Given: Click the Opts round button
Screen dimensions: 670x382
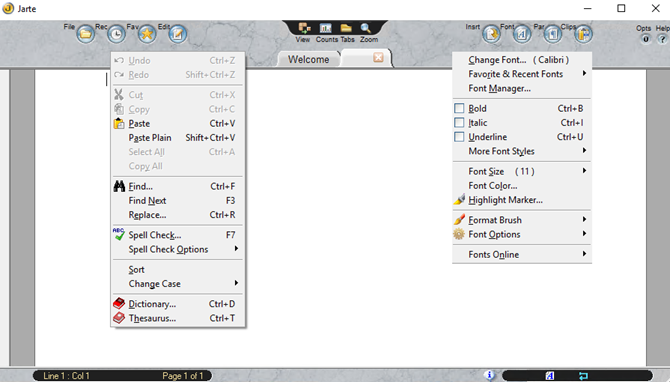Looking at the screenshot, I should click(646, 39).
